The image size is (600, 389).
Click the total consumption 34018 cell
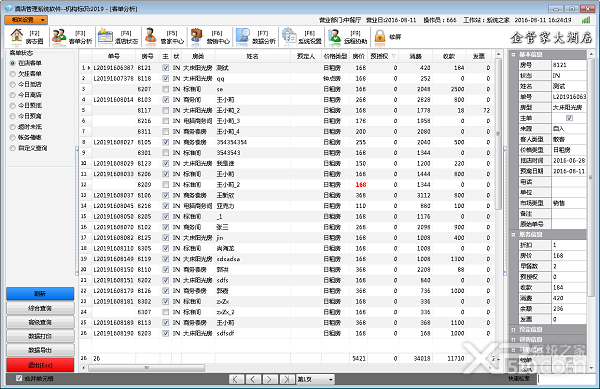click(415, 358)
